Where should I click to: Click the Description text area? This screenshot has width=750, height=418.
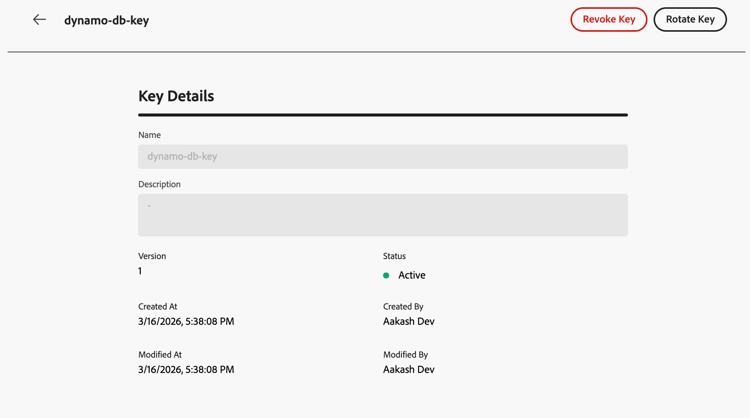click(x=382, y=215)
